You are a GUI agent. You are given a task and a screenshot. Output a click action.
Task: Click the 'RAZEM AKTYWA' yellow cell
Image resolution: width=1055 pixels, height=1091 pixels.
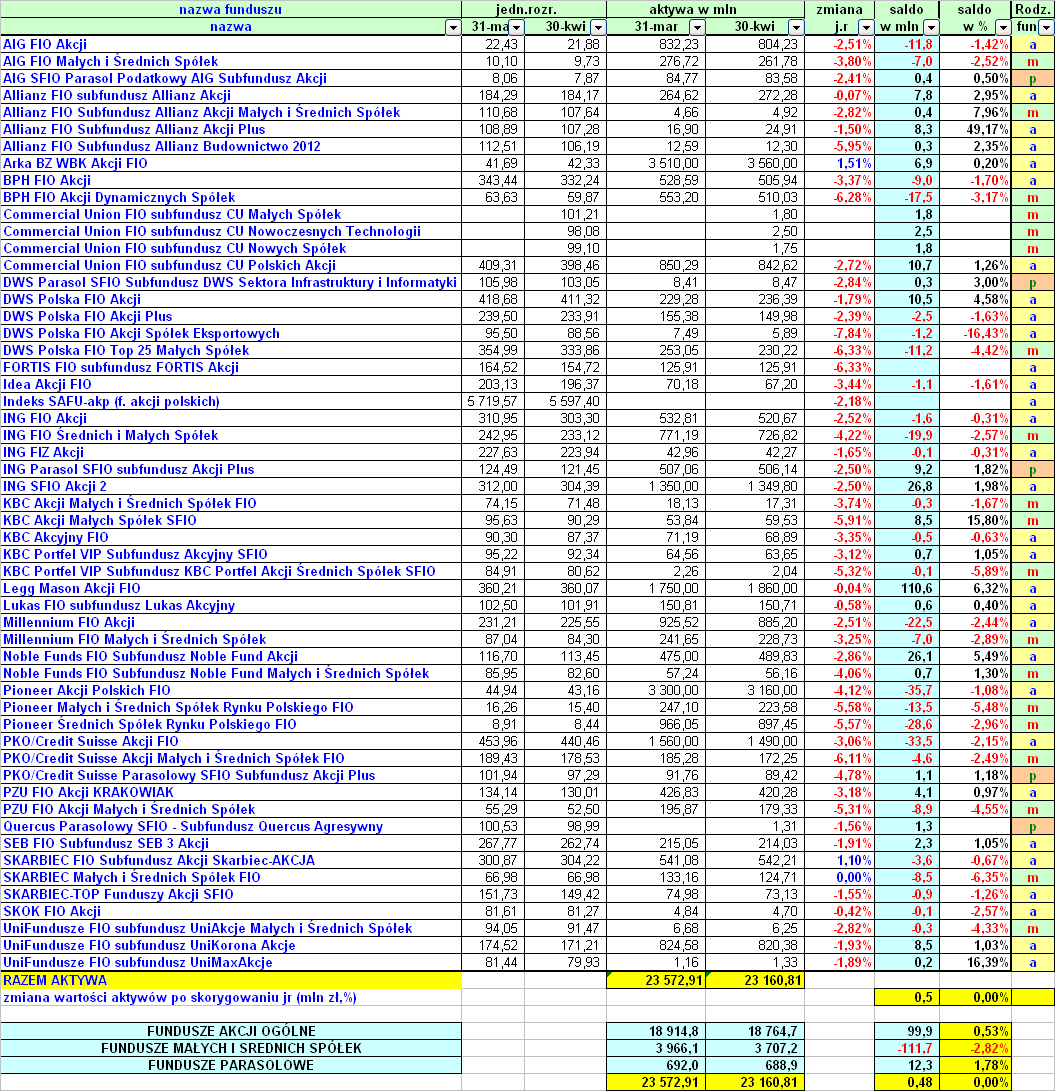(x=230, y=980)
